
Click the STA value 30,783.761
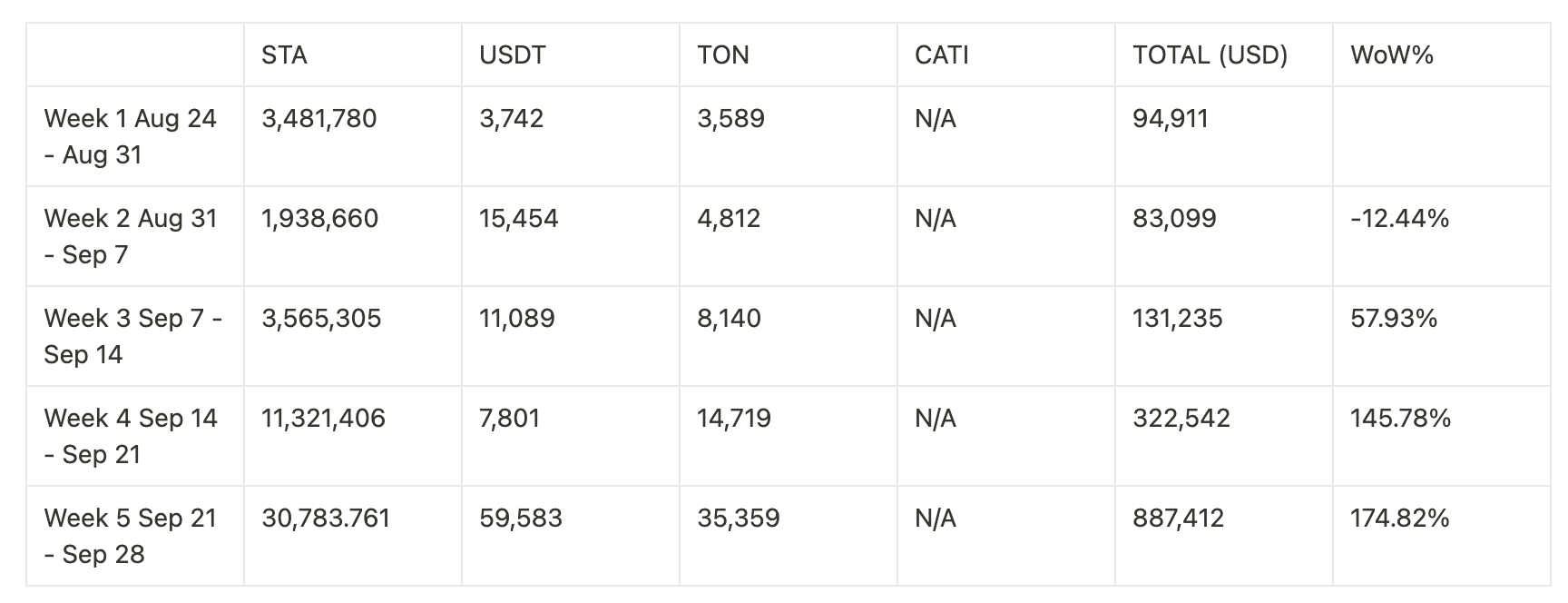(x=326, y=519)
